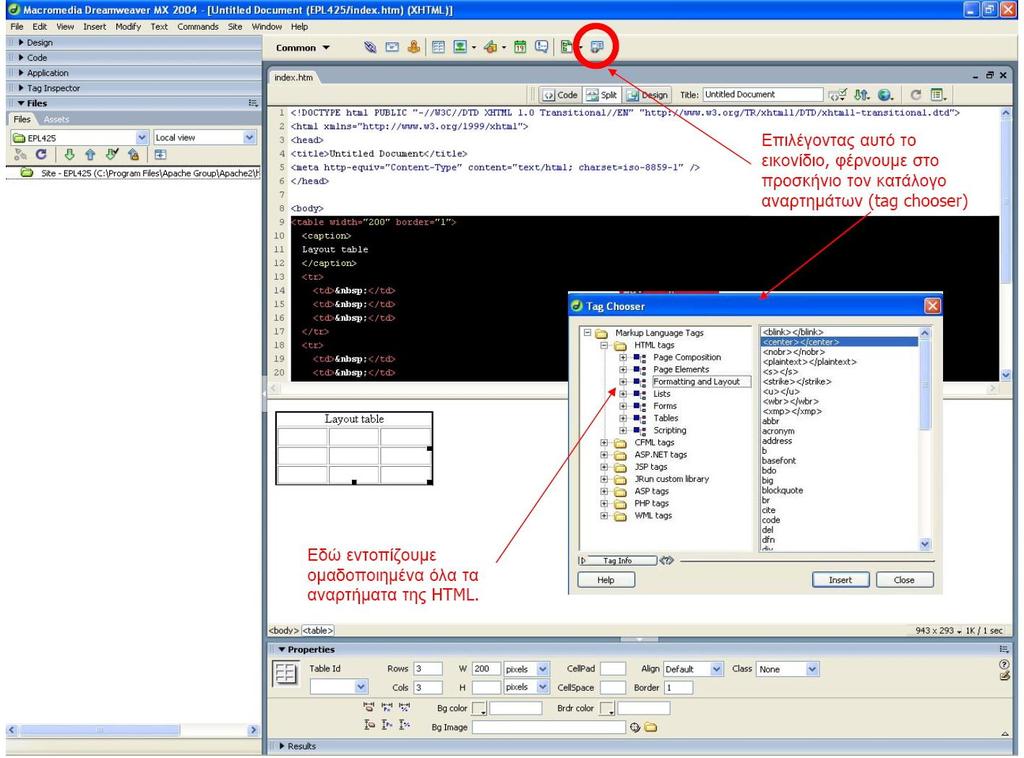Expand the CFML tags node

[604, 443]
